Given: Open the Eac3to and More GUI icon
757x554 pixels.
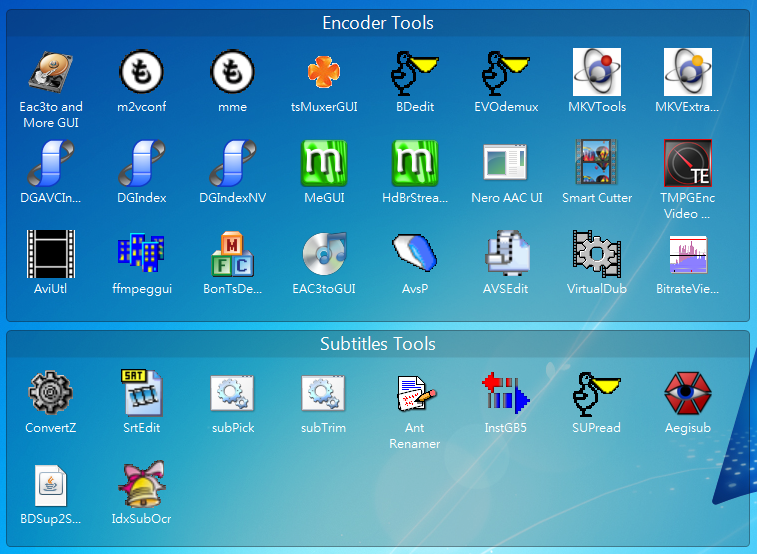Looking at the screenshot, I should pyautogui.click(x=51, y=72).
